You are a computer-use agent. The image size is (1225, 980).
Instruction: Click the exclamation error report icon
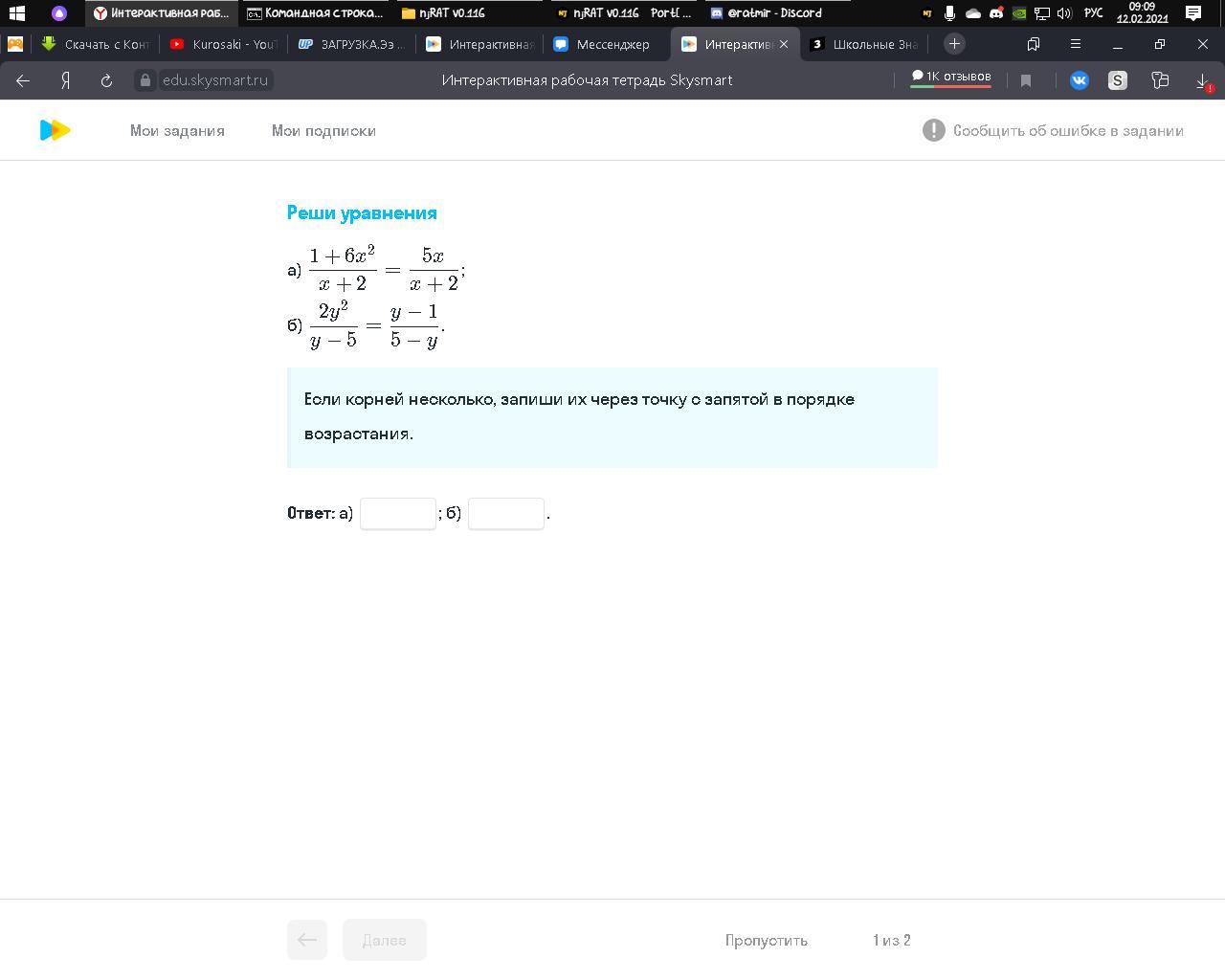[x=933, y=130]
